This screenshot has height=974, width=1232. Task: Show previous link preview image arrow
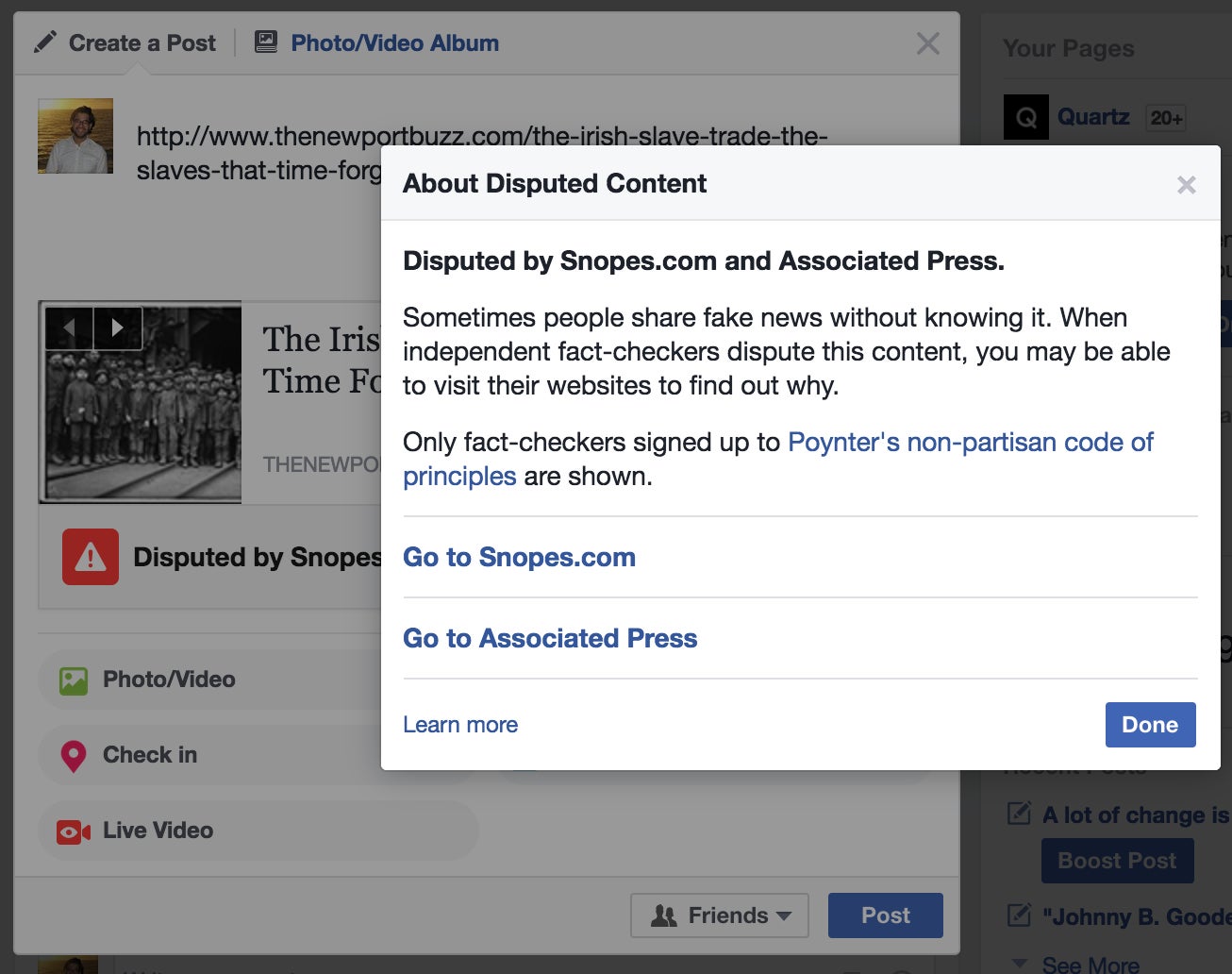pyautogui.click(x=69, y=328)
